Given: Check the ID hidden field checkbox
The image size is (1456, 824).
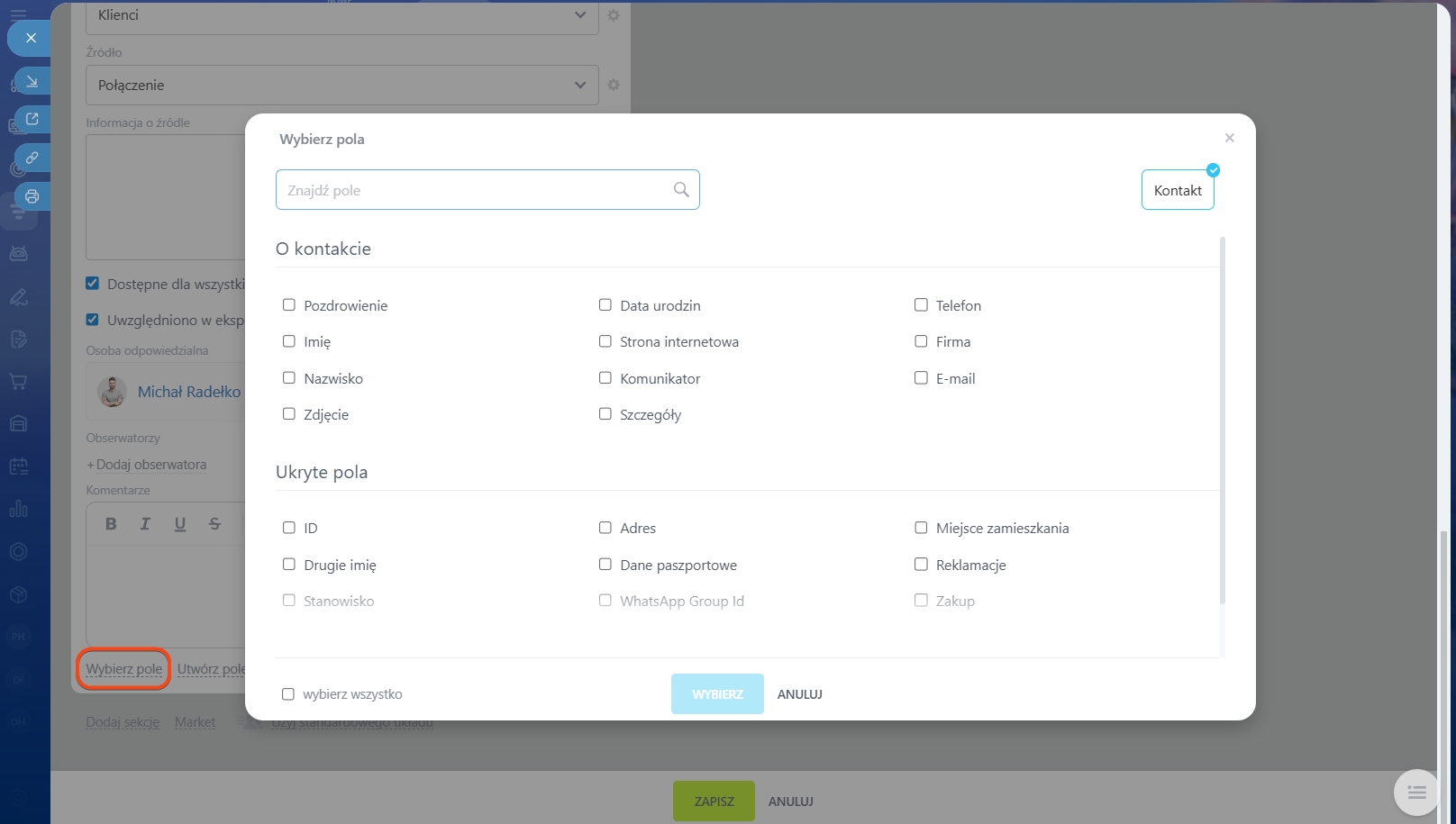Looking at the screenshot, I should pyautogui.click(x=289, y=528).
